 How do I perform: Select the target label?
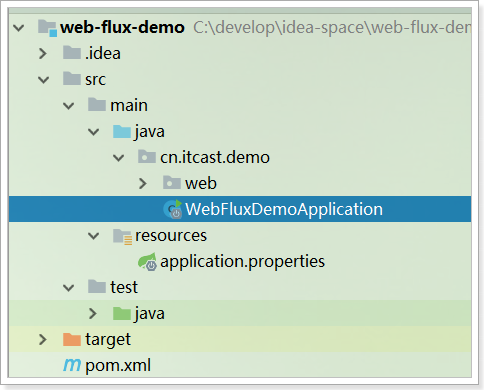tap(108, 340)
